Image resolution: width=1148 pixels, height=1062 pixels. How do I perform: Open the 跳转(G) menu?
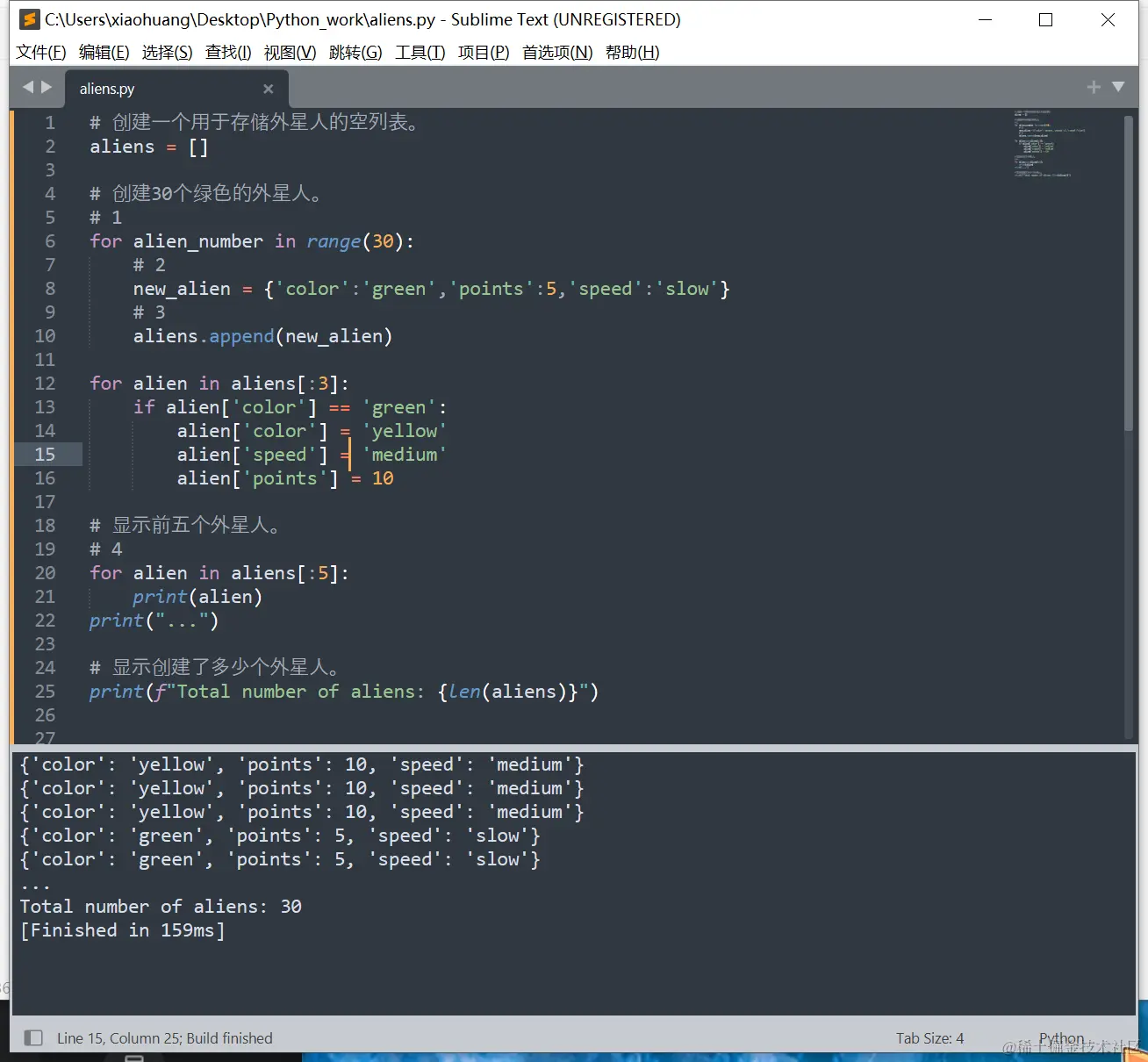(x=355, y=52)
